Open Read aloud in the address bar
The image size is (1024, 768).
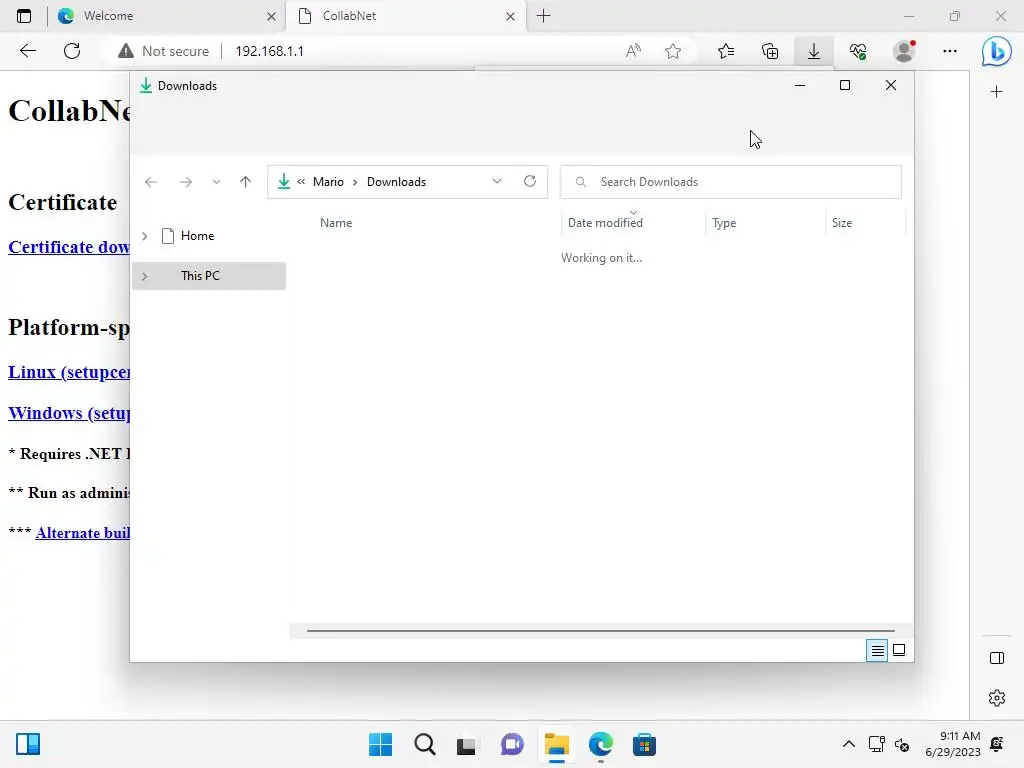633,51
